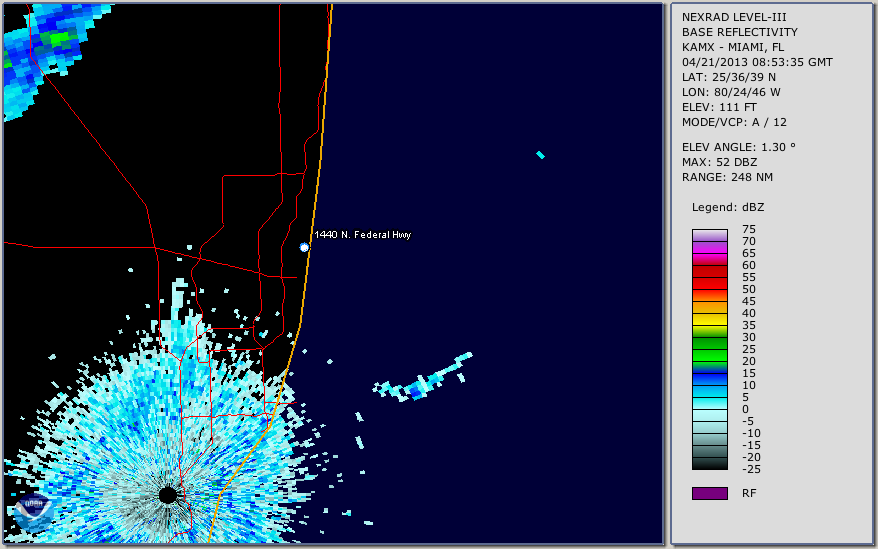Select the timestamp "04/21/2013 08:53:35 GMT"
The image size is (878, 549).
click(x=757, y=62)
